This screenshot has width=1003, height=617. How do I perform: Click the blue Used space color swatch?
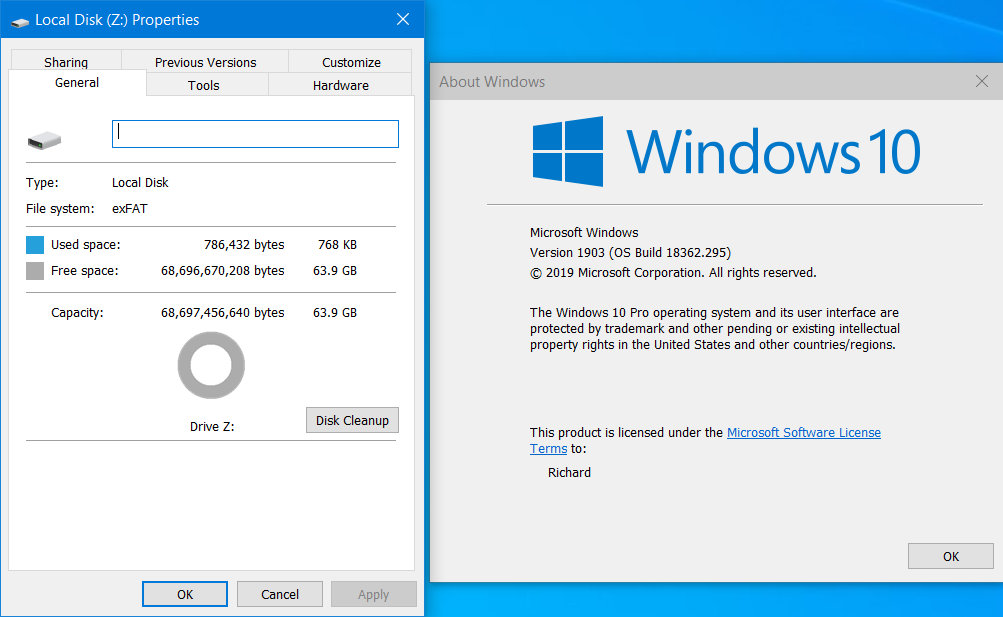click(35, 245)
